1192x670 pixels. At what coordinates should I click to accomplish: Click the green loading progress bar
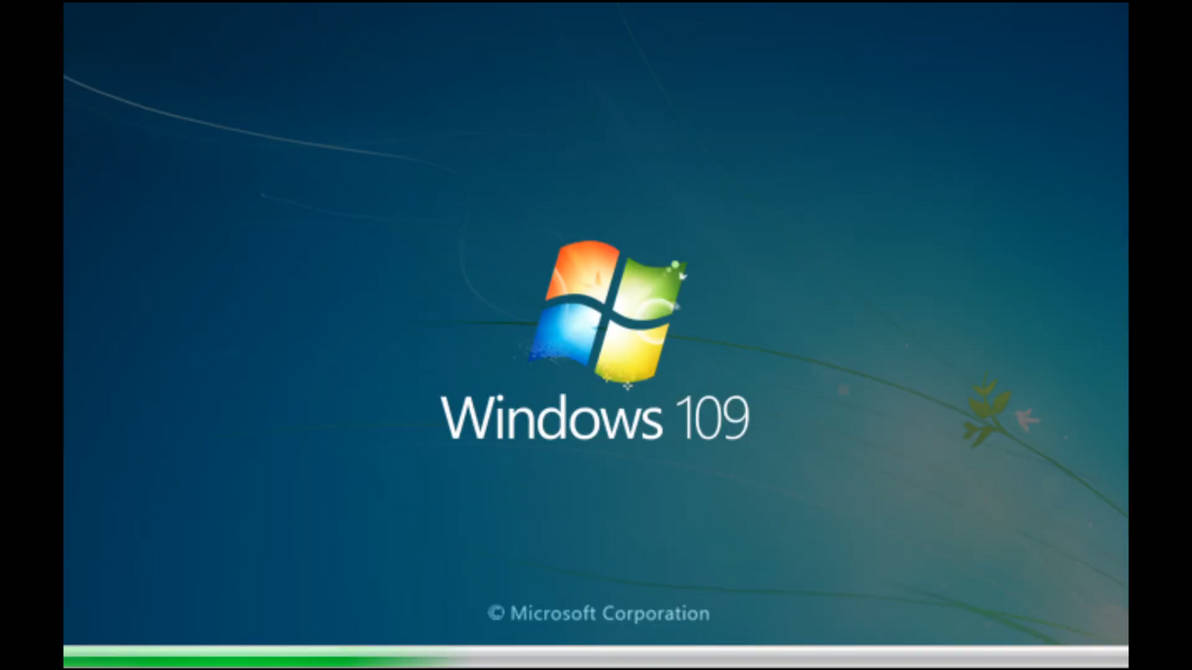tap(595, 657)
